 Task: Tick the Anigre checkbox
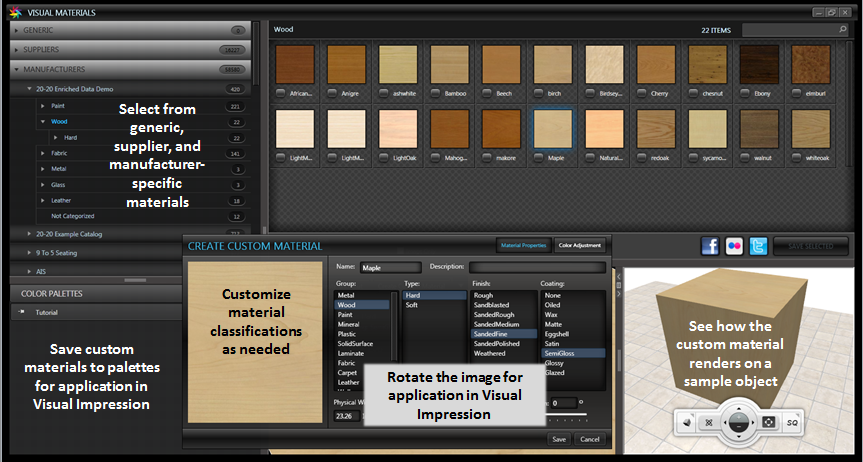coord(332,93)
